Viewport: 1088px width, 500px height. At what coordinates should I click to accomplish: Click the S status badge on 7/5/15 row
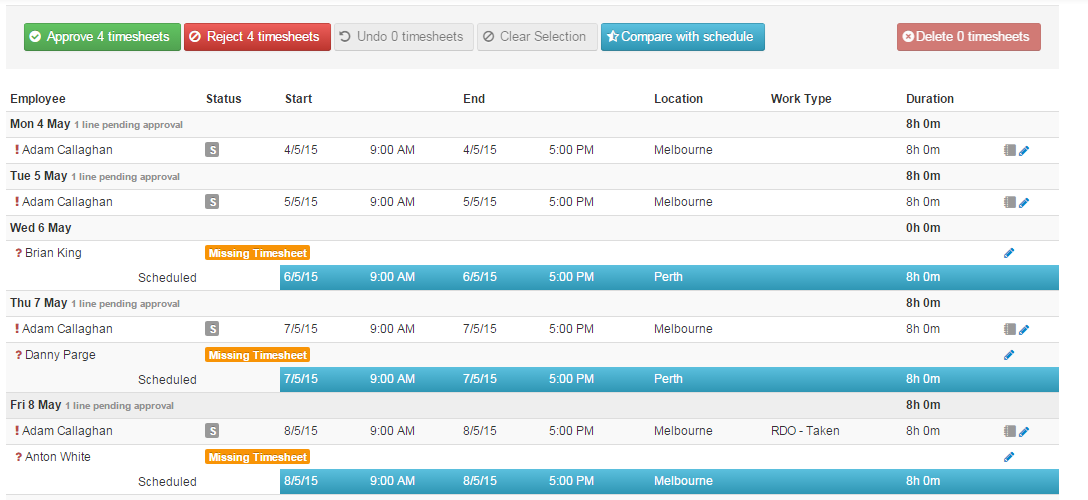[212, 329]
